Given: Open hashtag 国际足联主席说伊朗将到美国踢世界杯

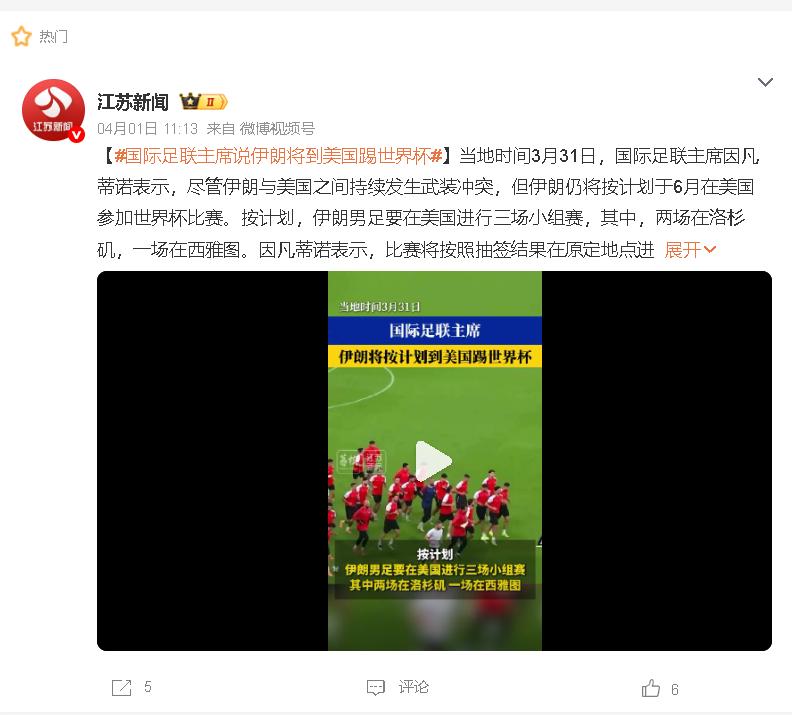Looking at the screenshot, I should point(278,156).
